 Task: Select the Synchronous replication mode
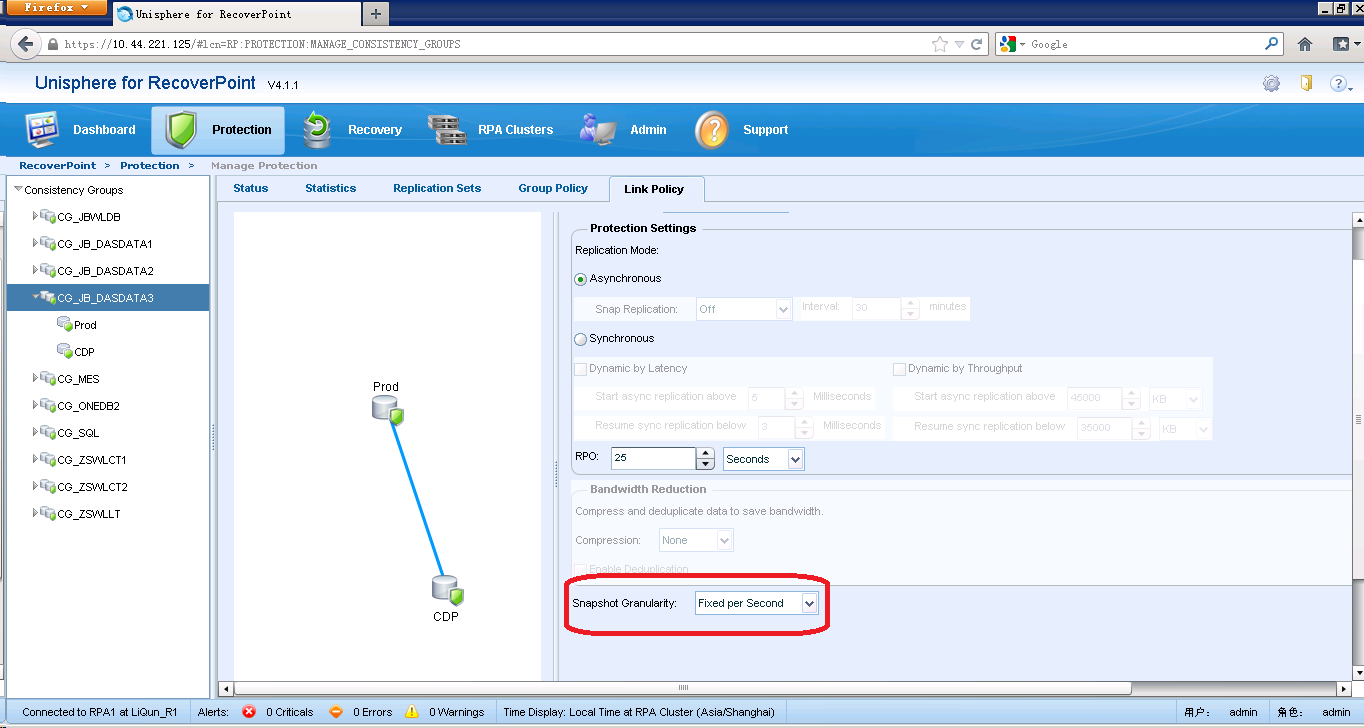tap(581, 339)
